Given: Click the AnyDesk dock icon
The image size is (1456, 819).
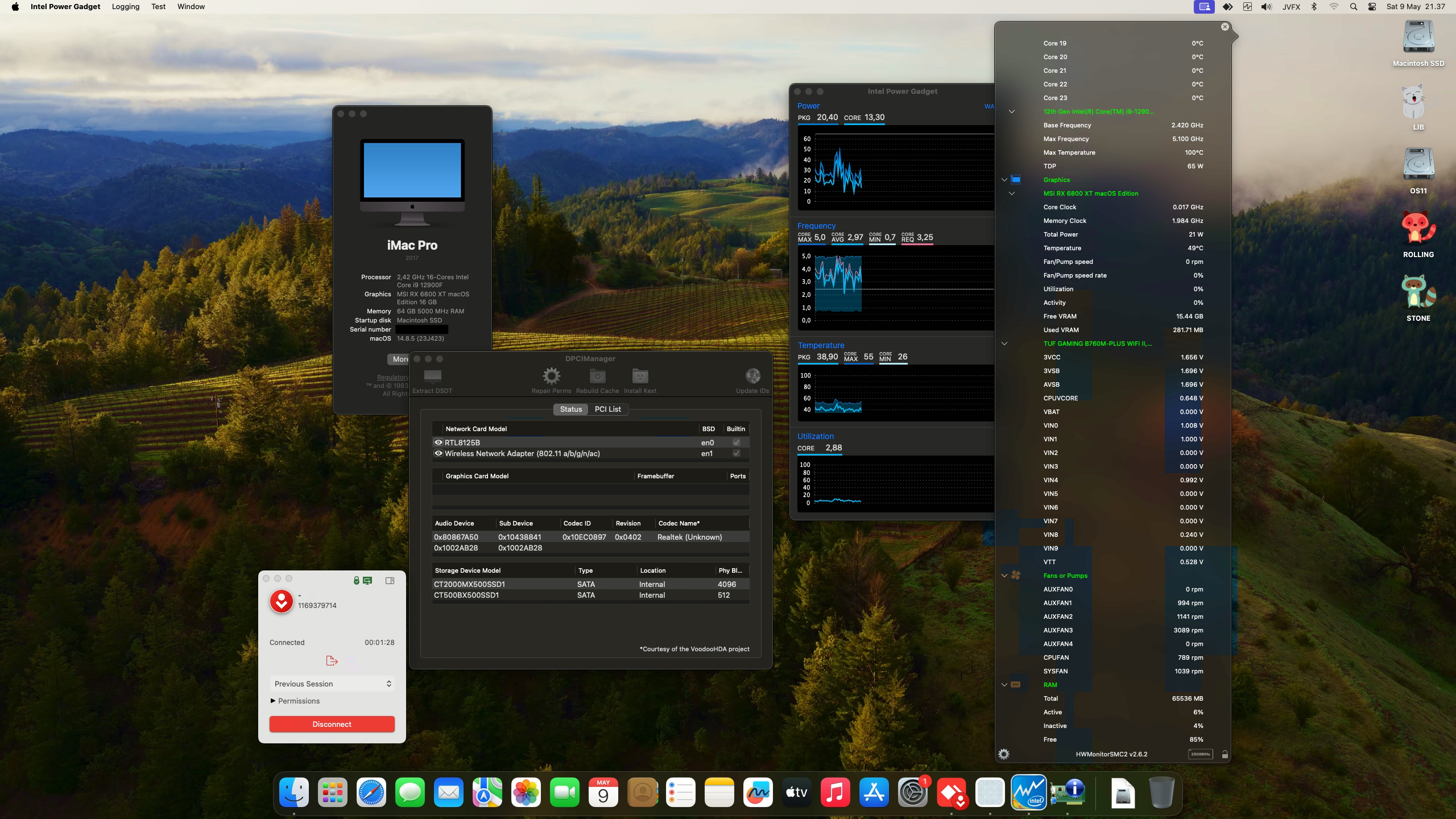Looking at the screenshot, I should (x=952, y=792).
